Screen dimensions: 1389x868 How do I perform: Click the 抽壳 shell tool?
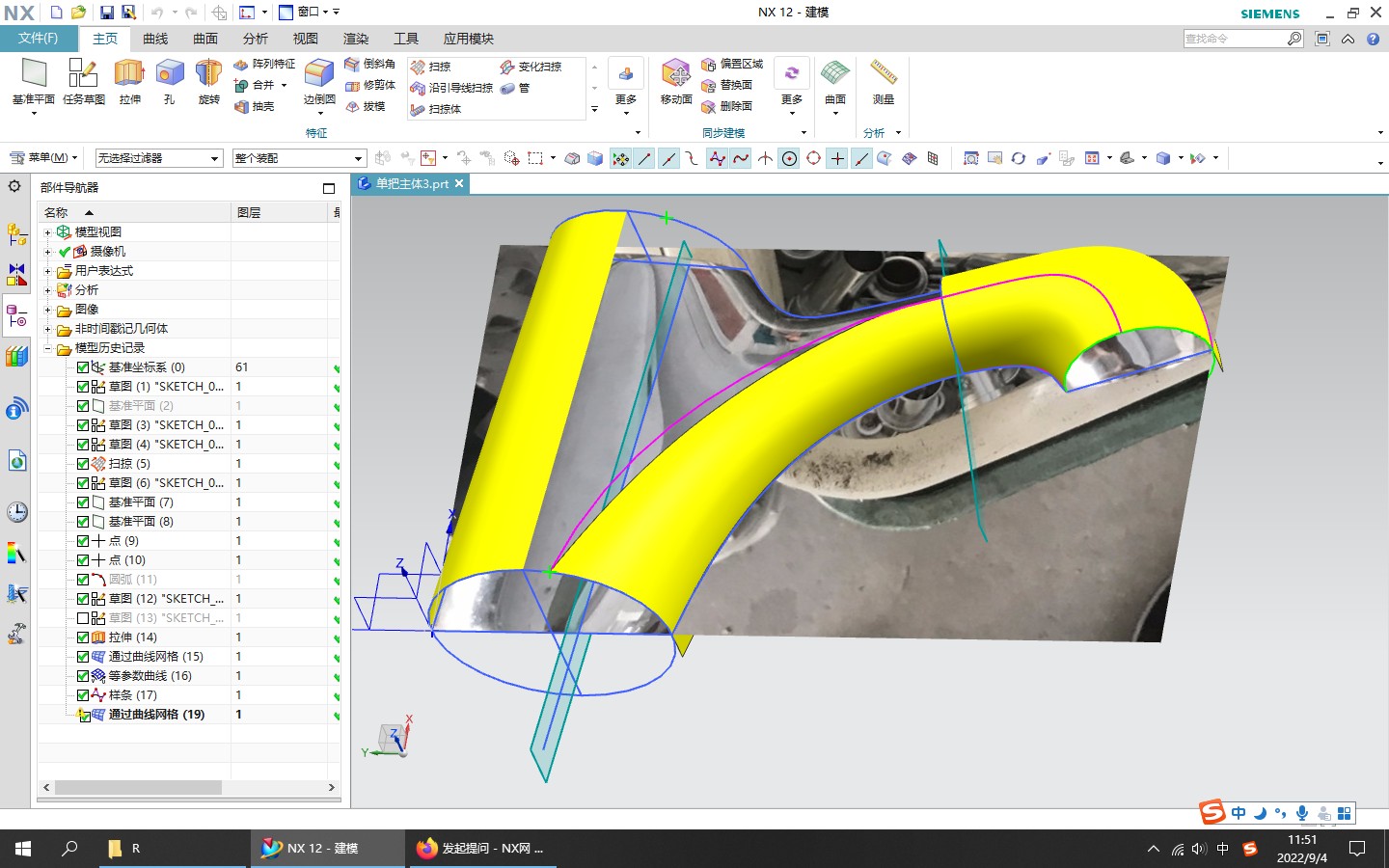click(255, 106)
